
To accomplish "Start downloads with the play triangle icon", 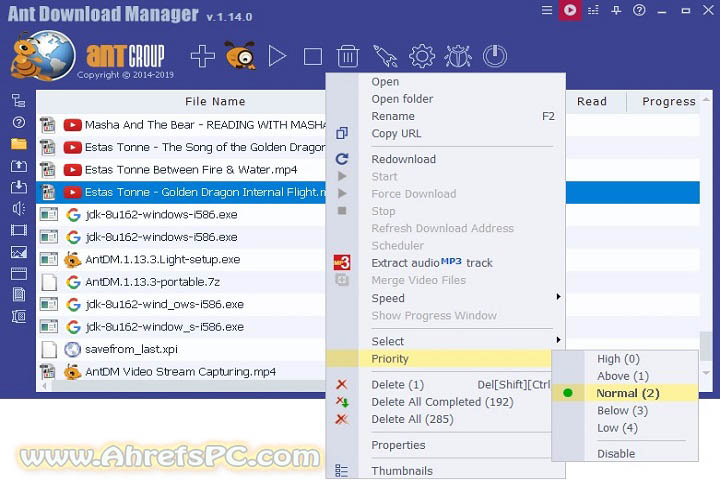I will (x=277, y=56).
